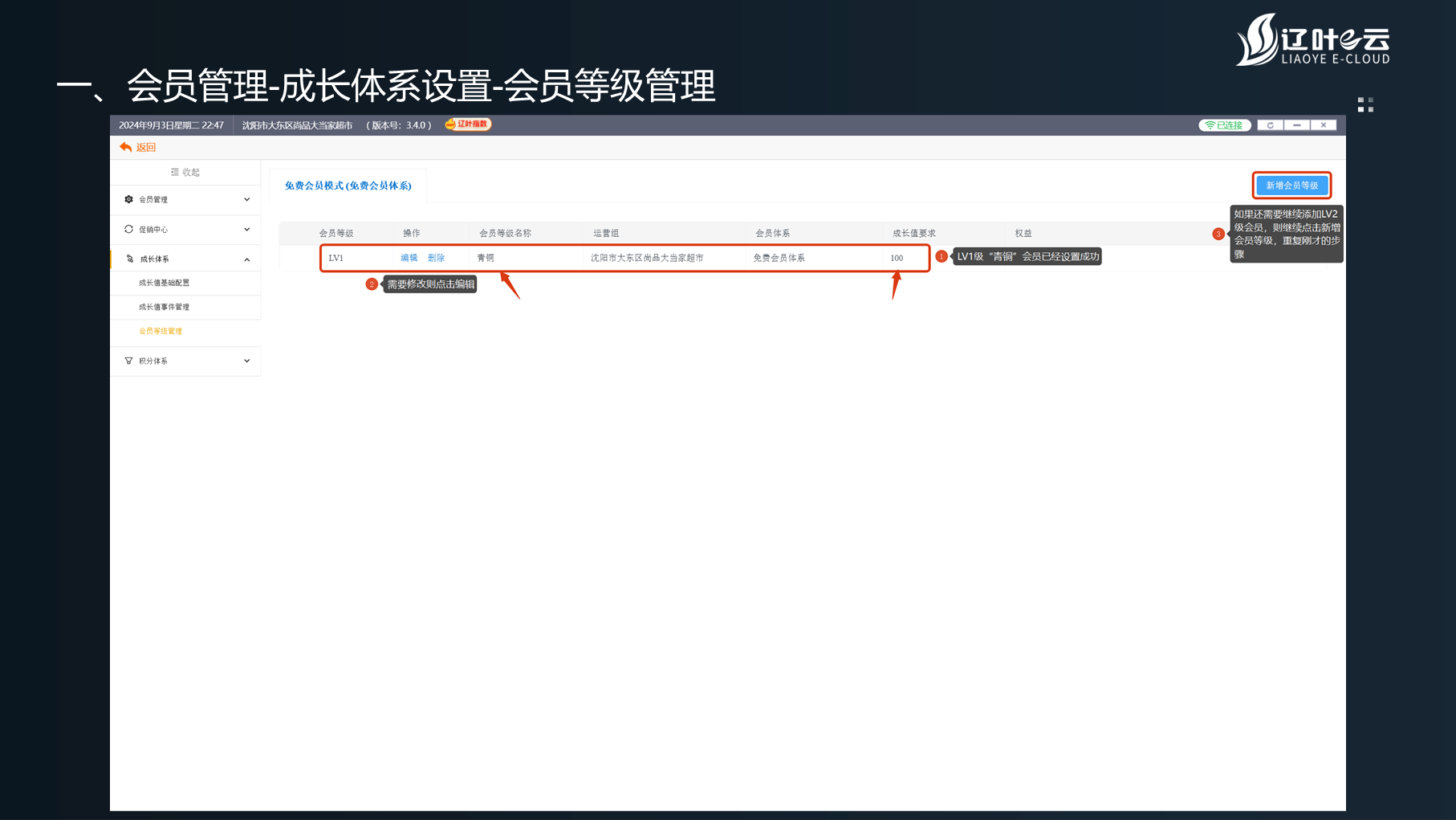Click 删除 link for LV1 row
1456x820 pixels.
(436, 258)
